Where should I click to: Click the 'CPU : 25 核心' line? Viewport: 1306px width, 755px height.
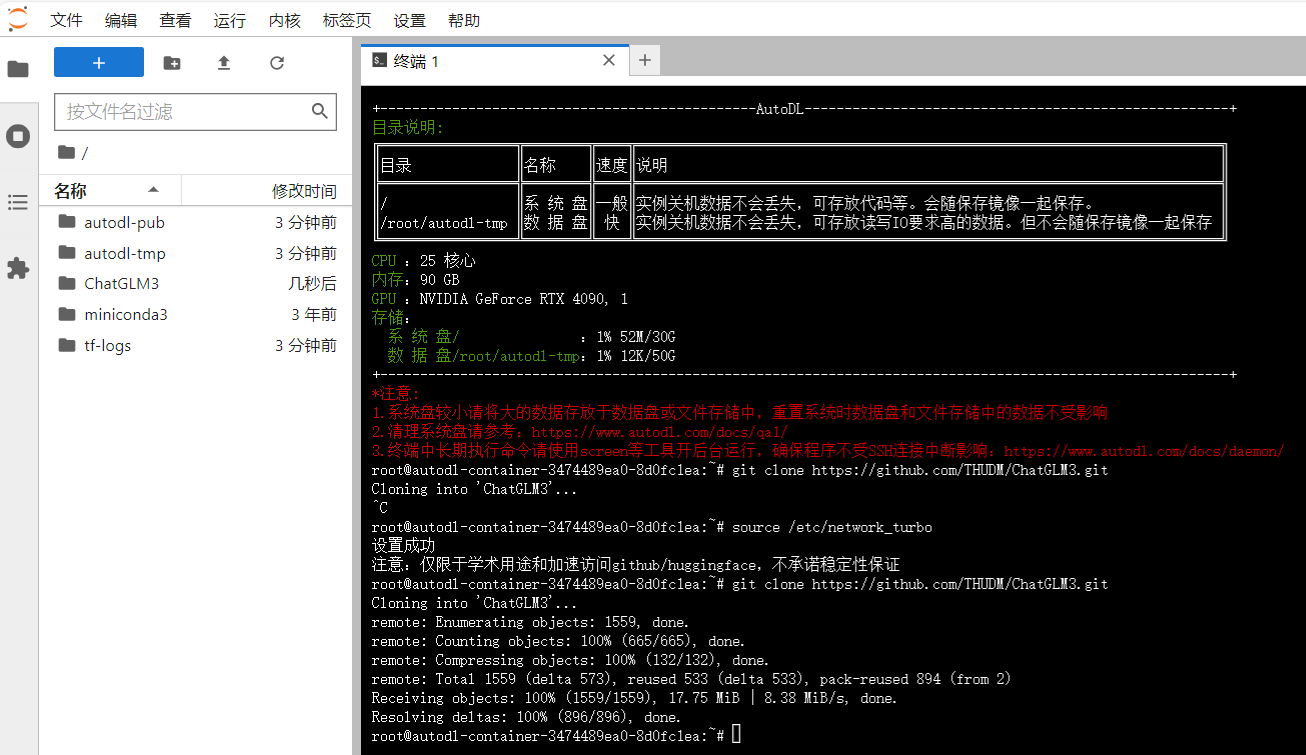[x=423, y=261]
